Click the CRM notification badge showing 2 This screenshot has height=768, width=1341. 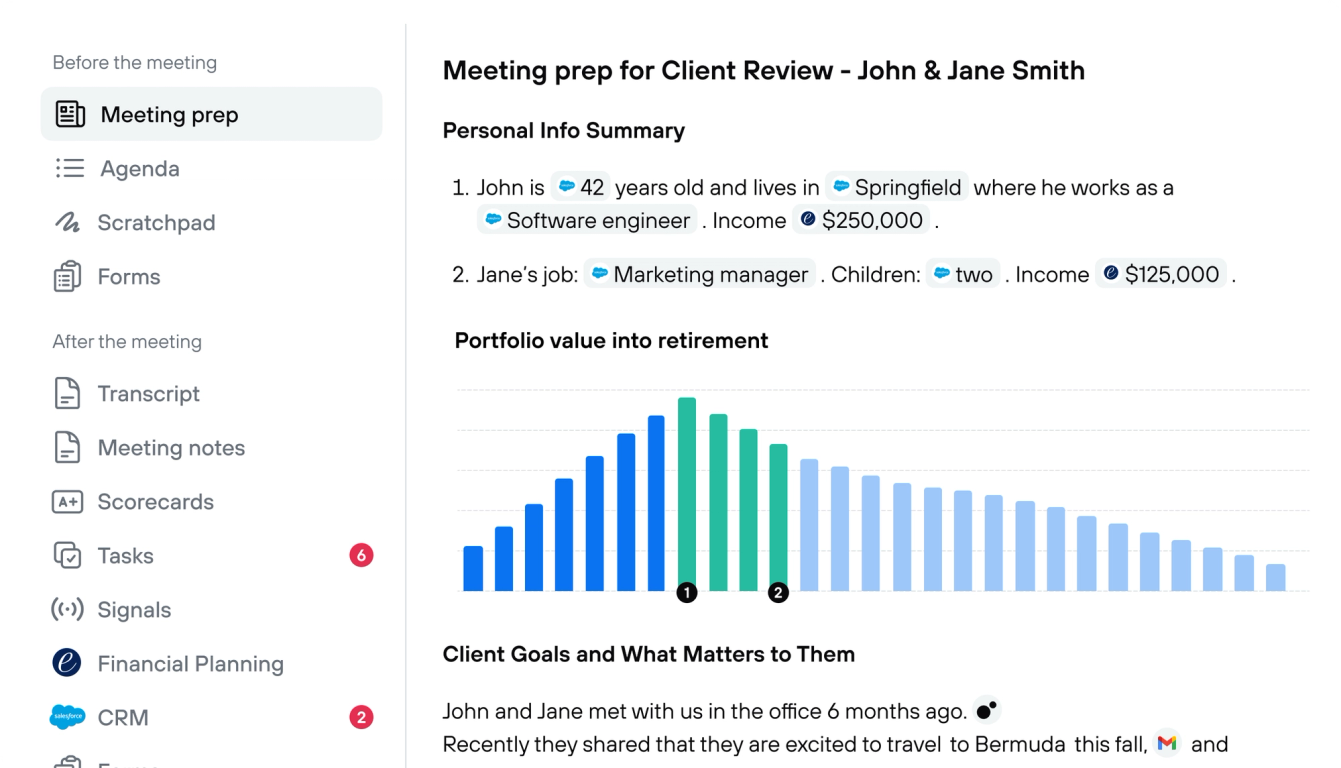coord(361,717)
